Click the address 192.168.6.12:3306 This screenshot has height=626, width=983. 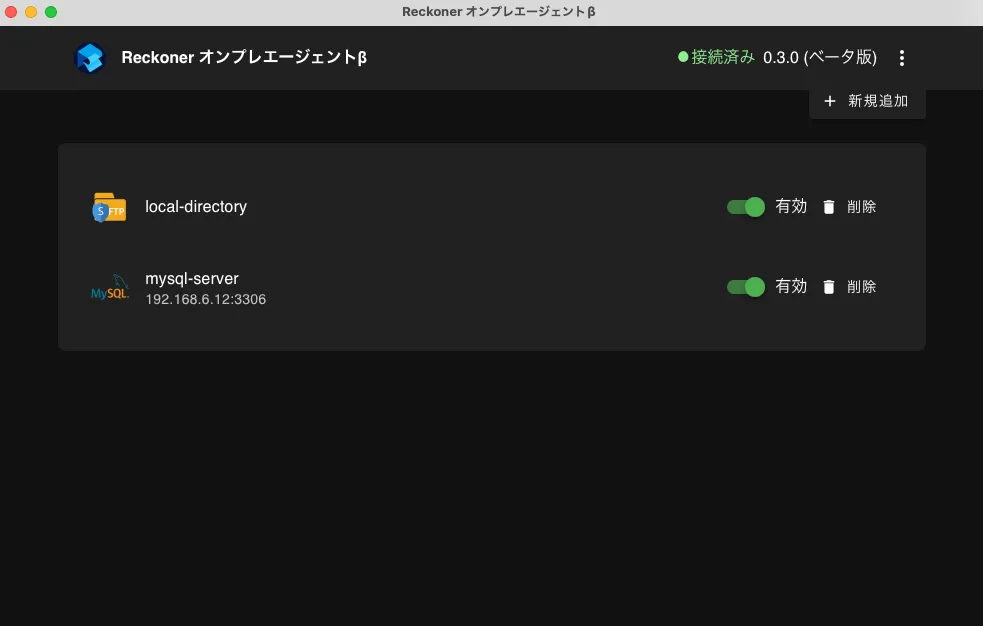206,300
